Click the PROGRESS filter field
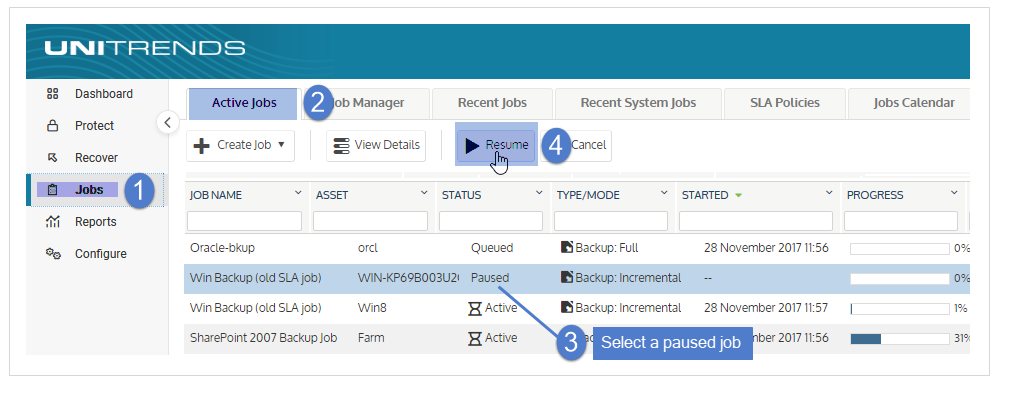Screen dimensions: 1021x402 [901, 221]
